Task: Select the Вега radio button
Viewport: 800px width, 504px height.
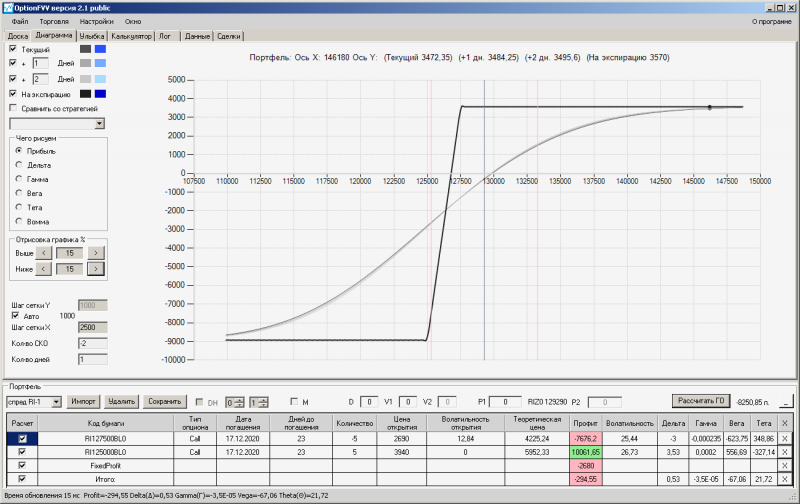Action: [x=19, y=193]
